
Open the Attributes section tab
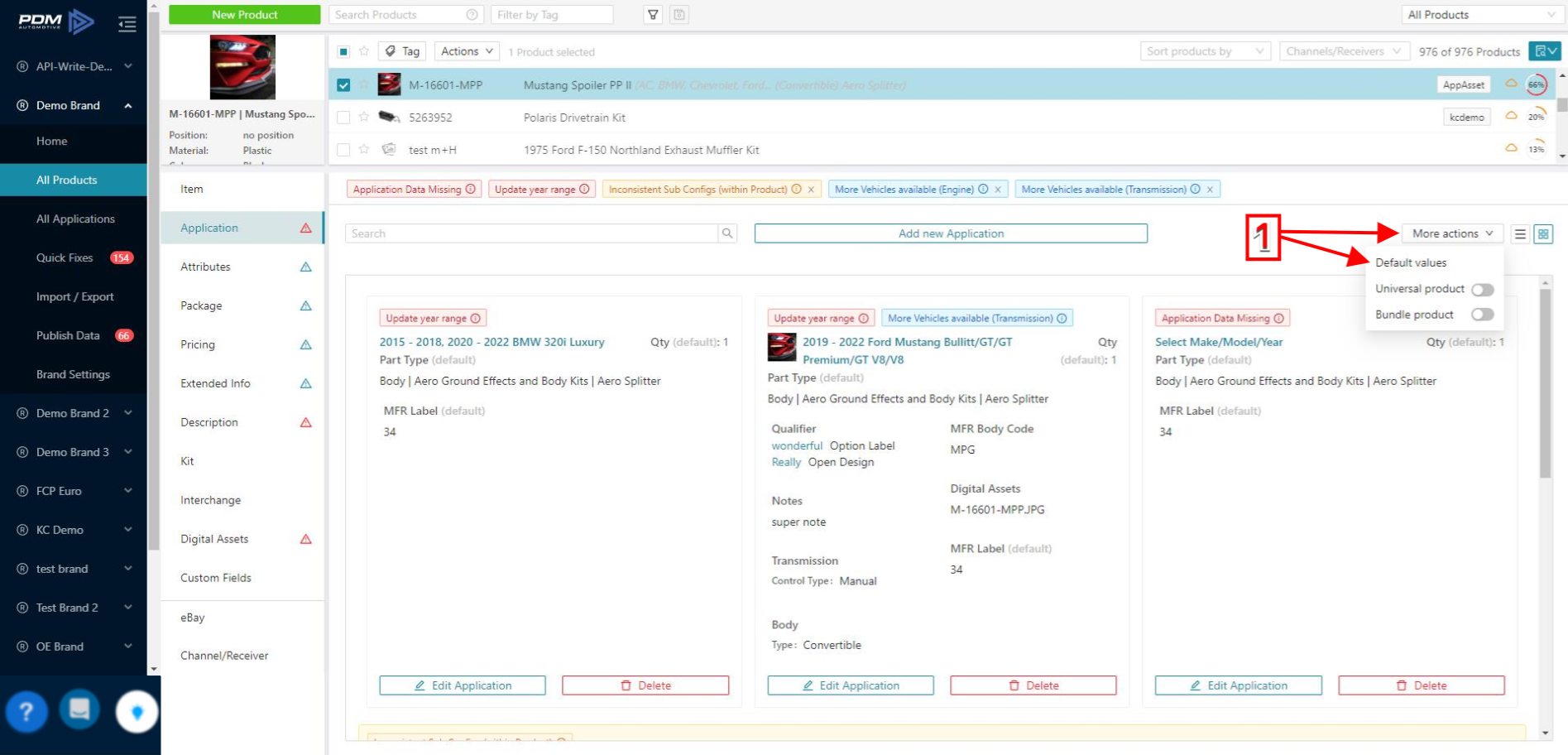(x=242, y=267)
